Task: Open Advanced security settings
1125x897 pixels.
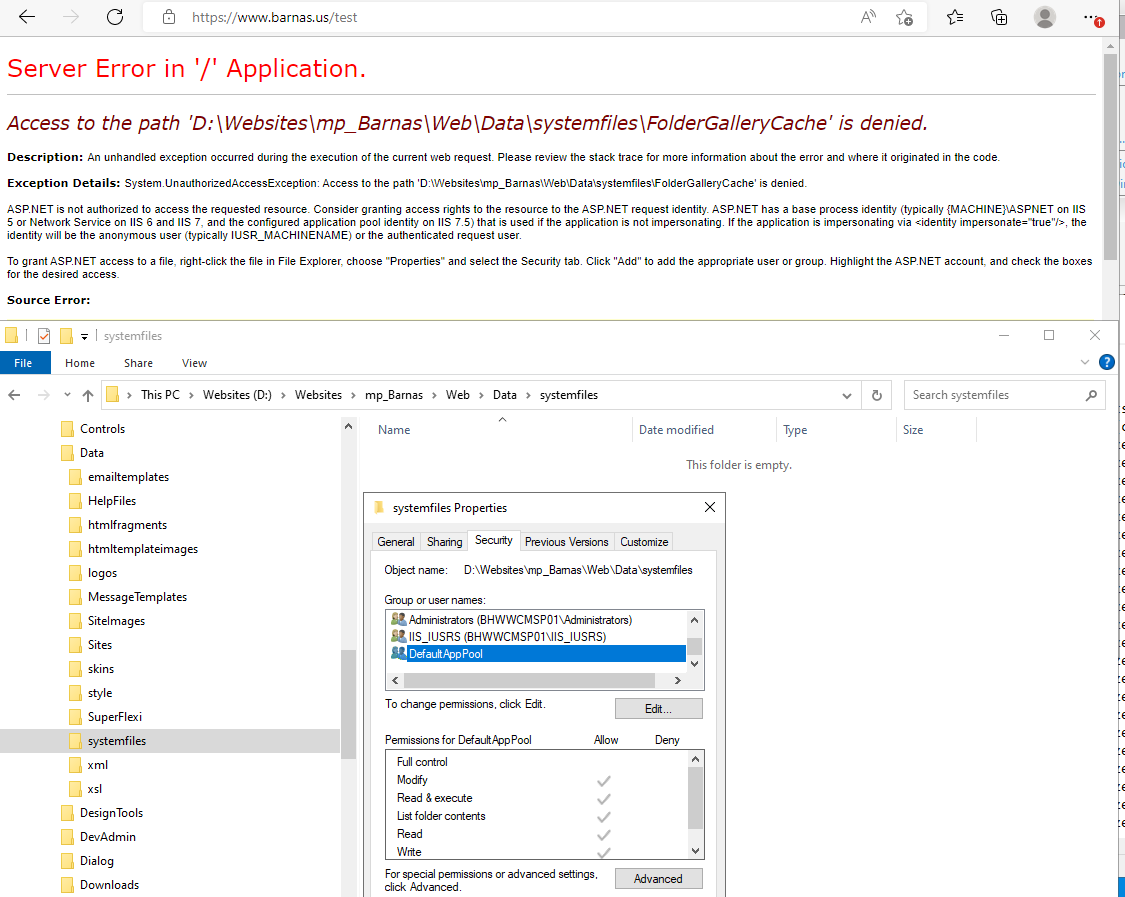Action: tap(659, 878)
